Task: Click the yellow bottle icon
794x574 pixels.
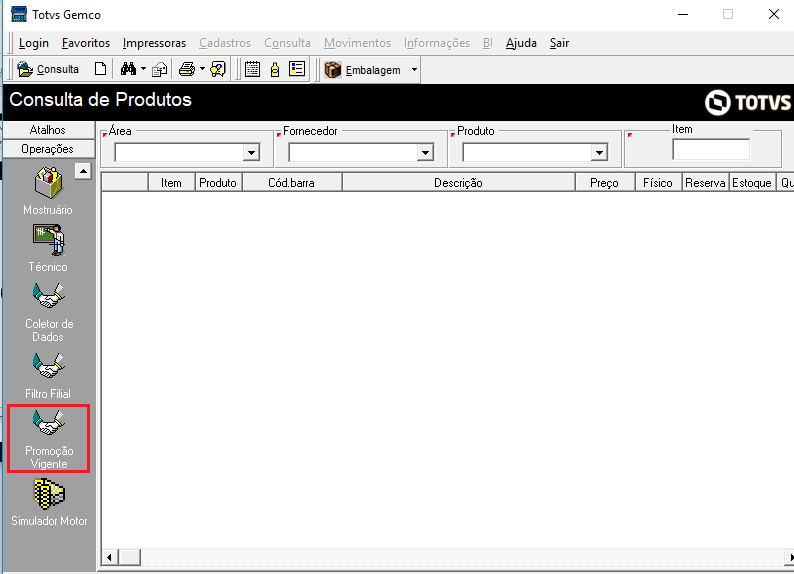Action: [x=275, y=69]
